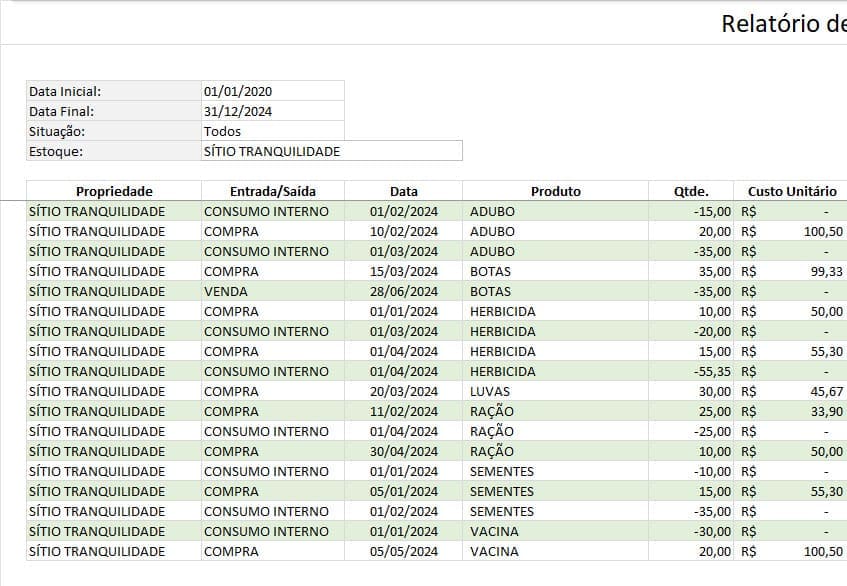847x586 pixels.
Task: Select the SEMENTES cell dated 01/02/2024
Action: [555, 511]
